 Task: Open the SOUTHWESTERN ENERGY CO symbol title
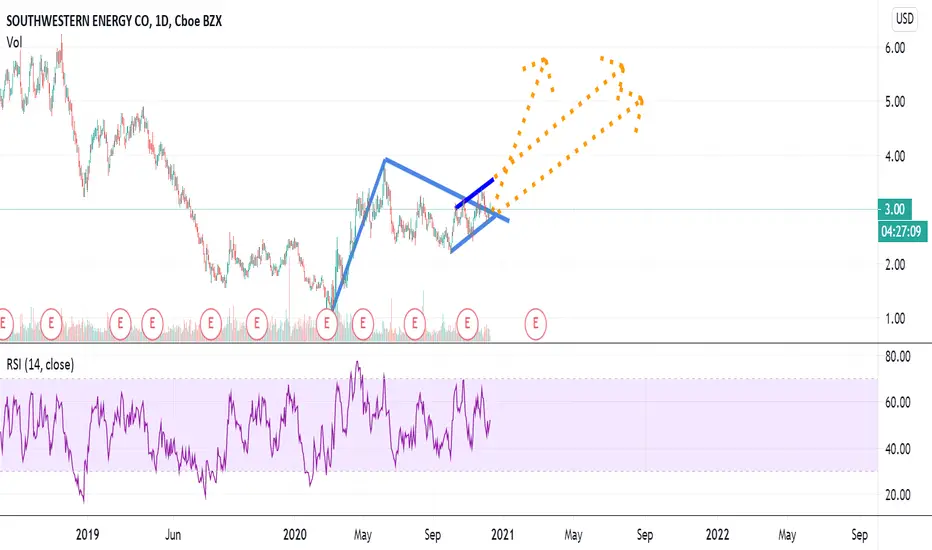114,21
